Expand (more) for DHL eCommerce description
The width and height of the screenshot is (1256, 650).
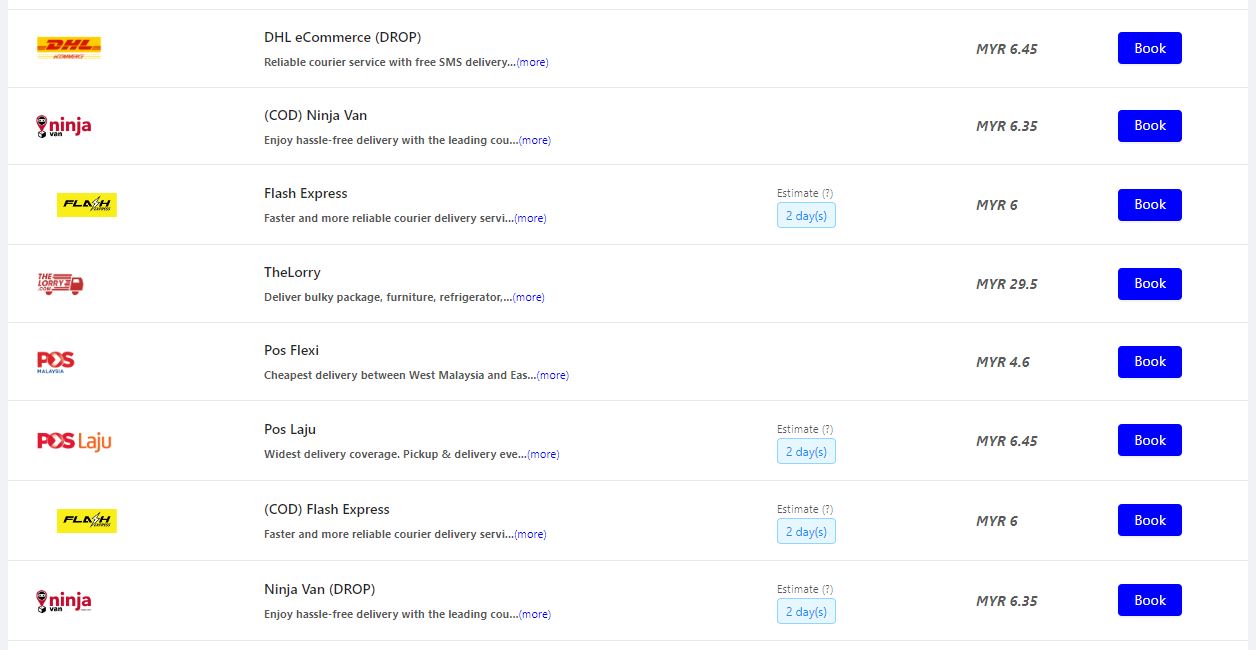[532, 62]
